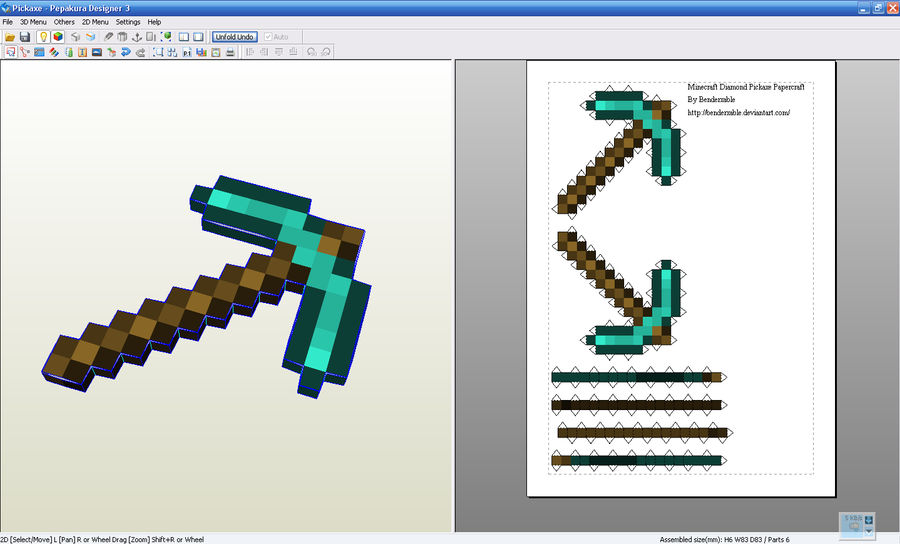The height and width of the screenshot is (544, 900).
Task: Toggle the colored cube texture icon
Action: [58, 37]
